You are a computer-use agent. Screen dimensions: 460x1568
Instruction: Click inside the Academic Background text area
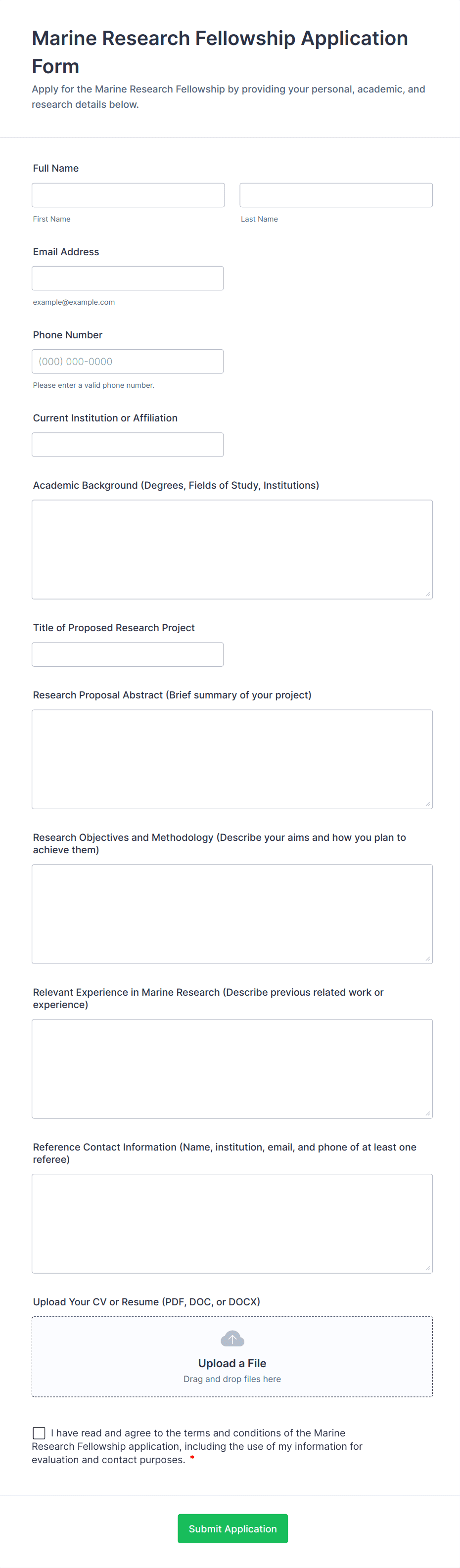point(232,548)
